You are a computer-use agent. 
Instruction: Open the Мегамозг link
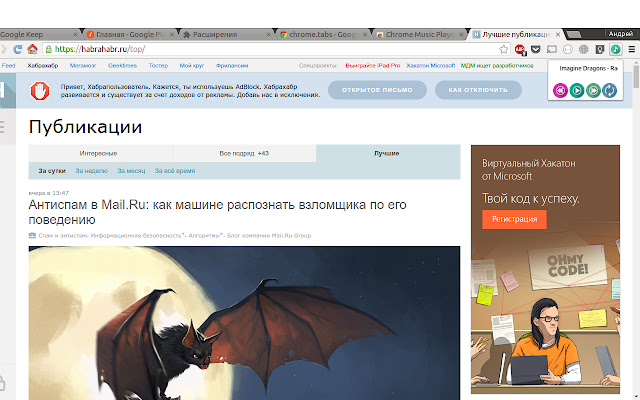coord(82,65)
